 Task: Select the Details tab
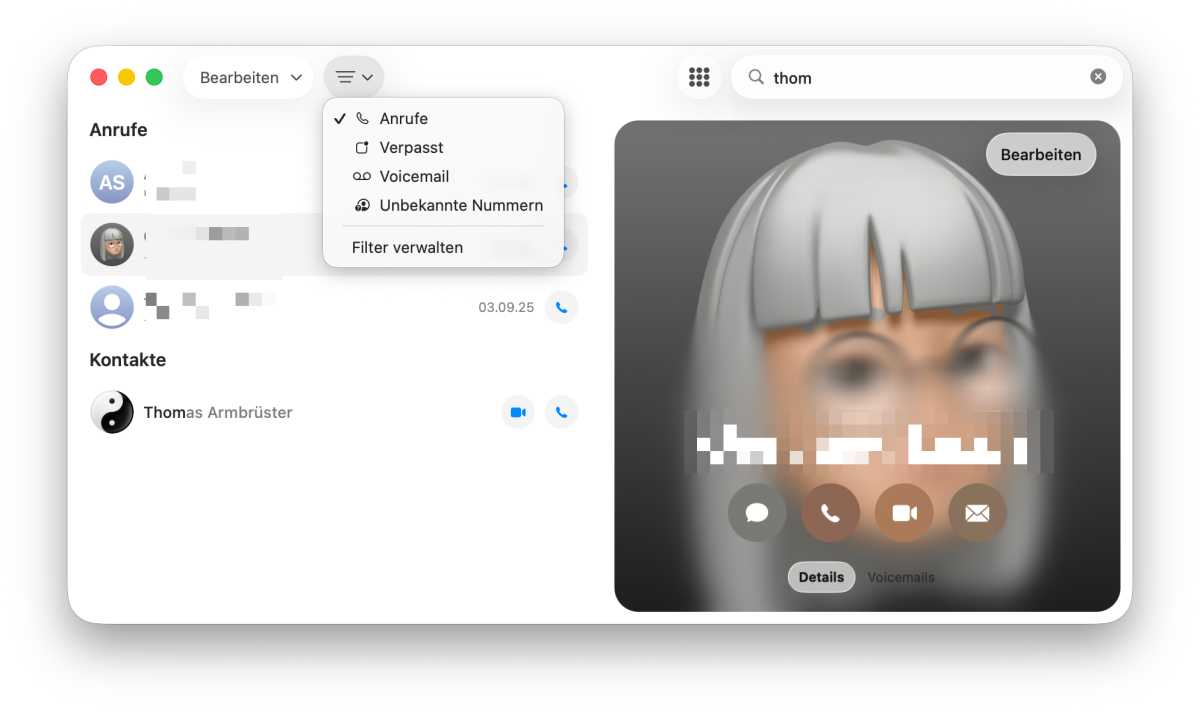pos(821,577)
